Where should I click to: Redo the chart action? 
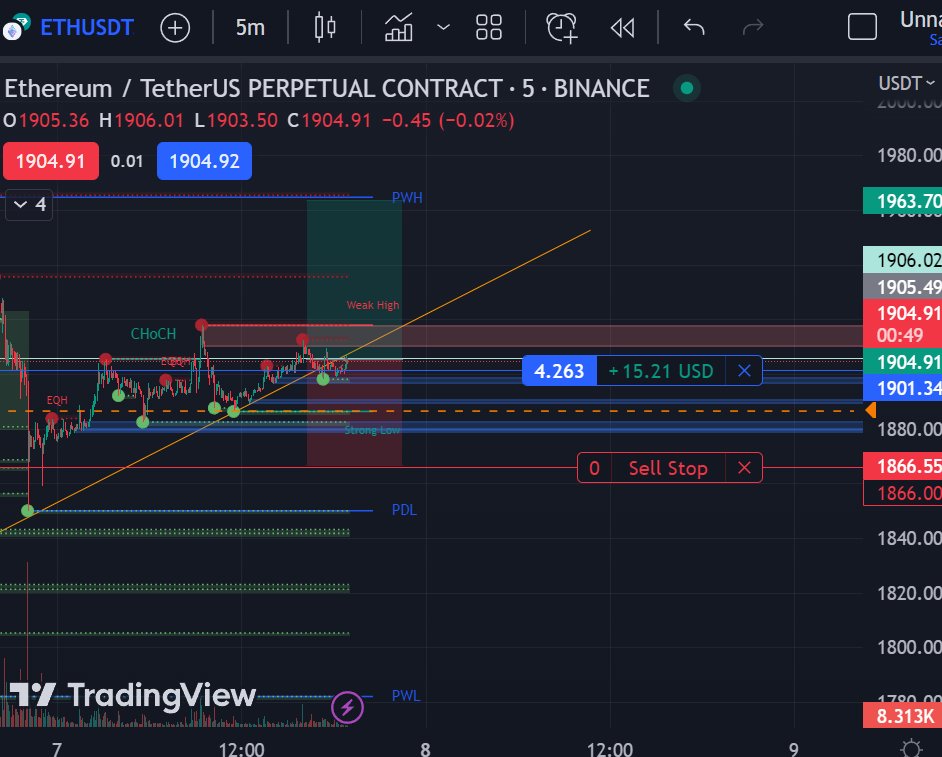753,27
